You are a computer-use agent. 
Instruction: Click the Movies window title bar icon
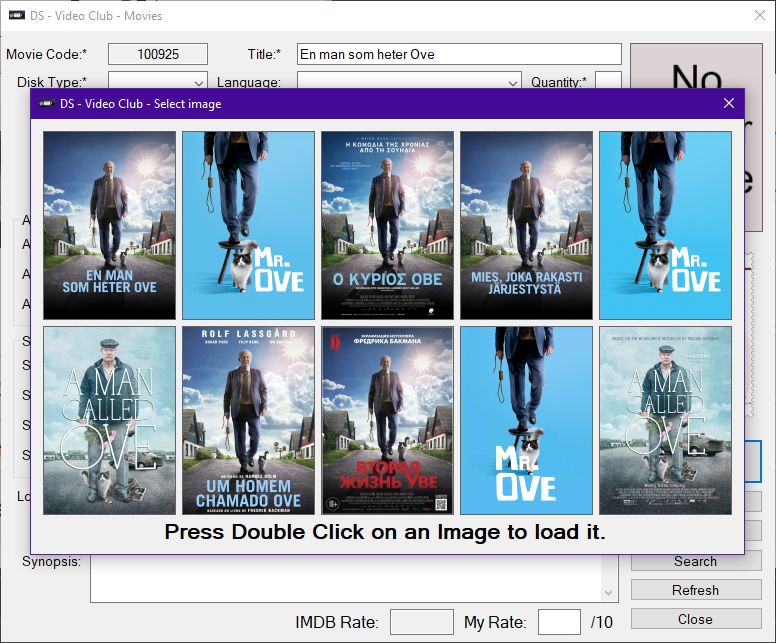(17, 15)
